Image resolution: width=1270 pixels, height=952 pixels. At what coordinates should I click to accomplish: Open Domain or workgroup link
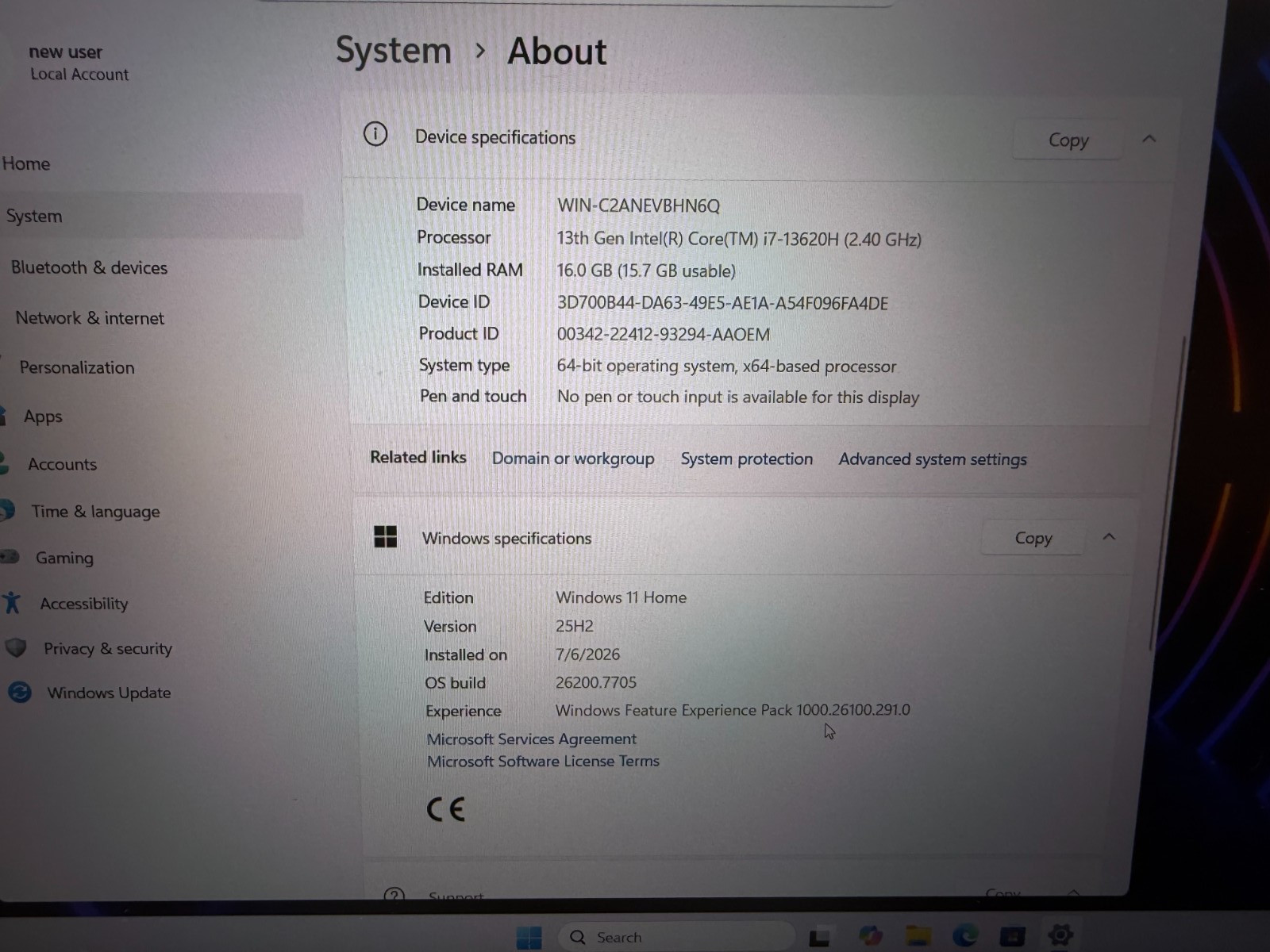pos(573,459)
